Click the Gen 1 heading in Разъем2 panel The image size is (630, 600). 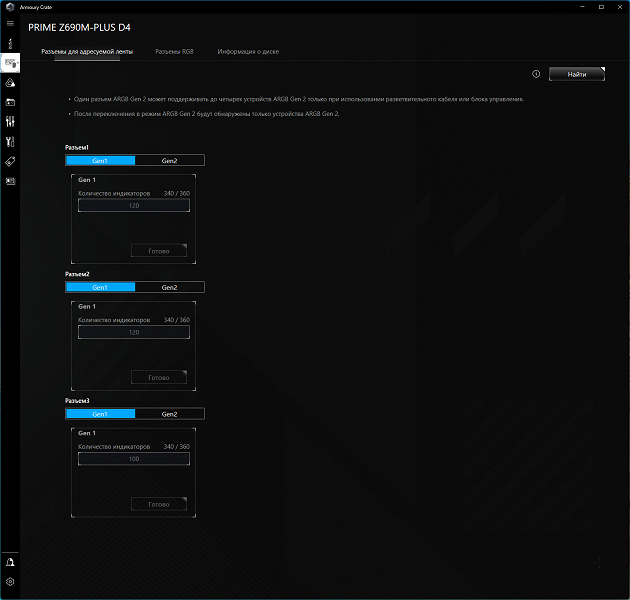point(87,306)
